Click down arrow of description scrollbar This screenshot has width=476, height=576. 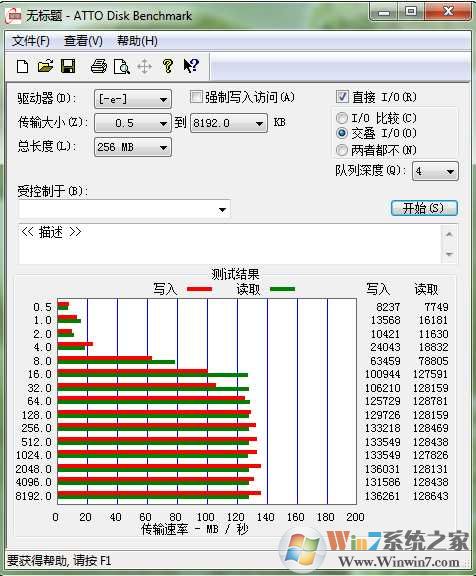point(449,254)
